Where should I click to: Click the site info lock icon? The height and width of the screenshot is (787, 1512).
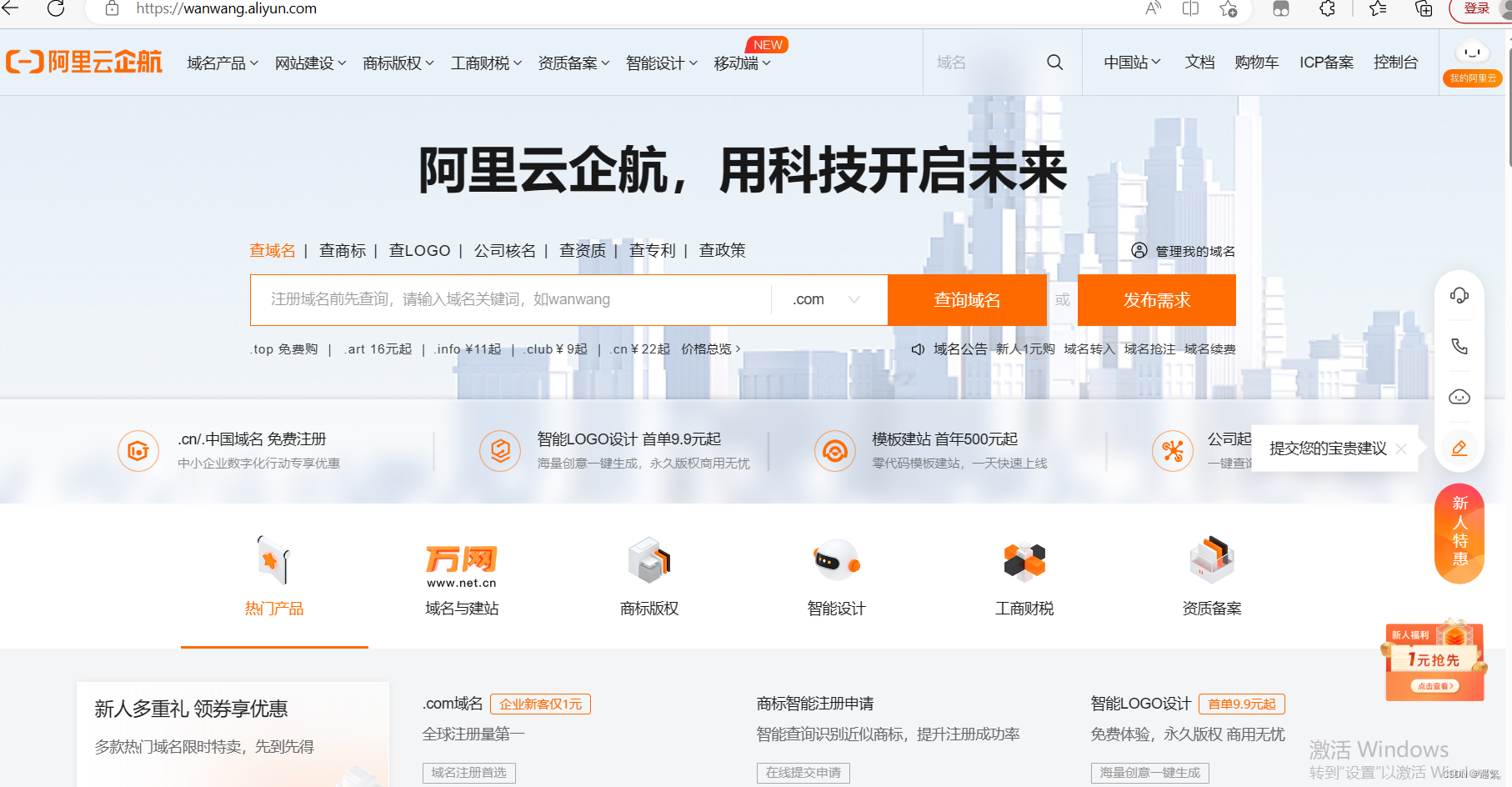coord(112,8)
